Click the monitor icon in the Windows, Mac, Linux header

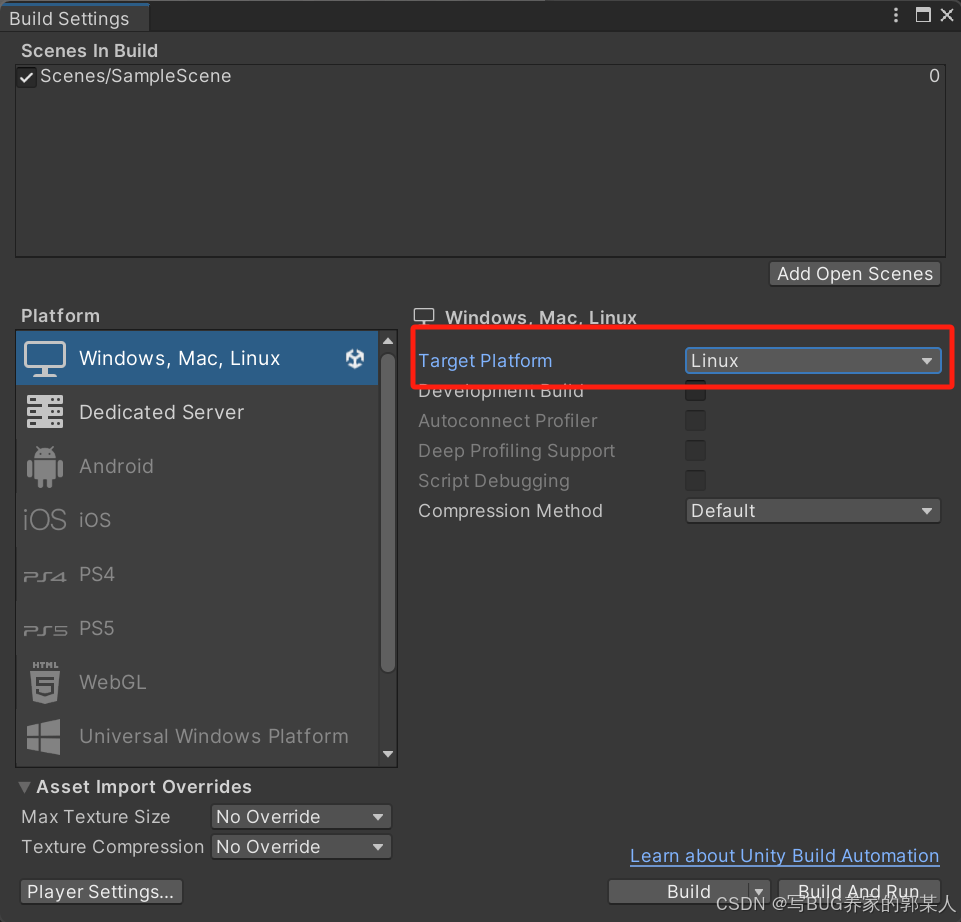424,316
